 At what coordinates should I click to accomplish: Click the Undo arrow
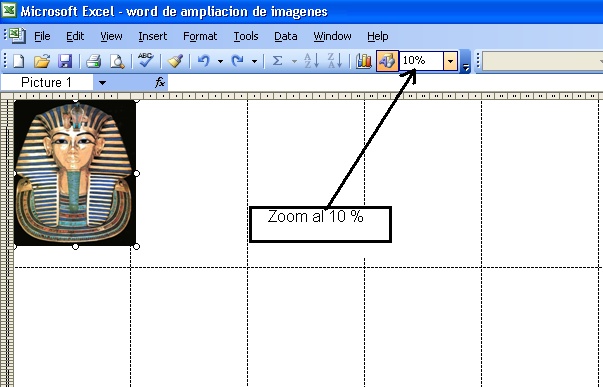(204, 61)
